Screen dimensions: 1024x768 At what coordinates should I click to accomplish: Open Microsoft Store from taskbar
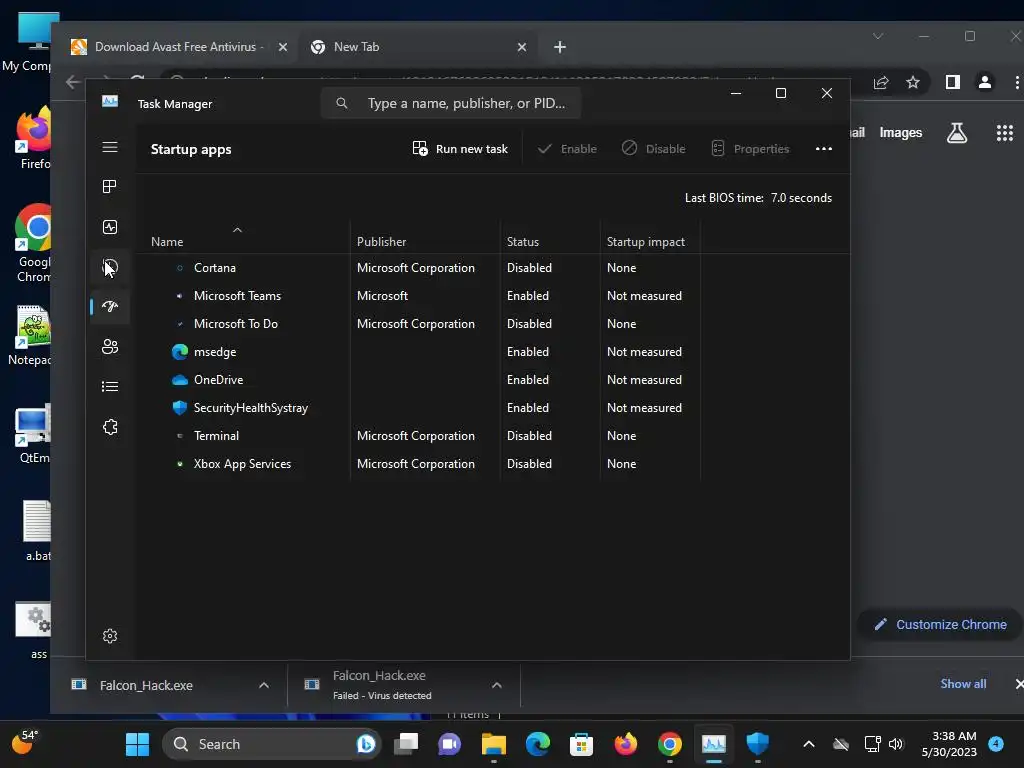click(x=581, y=744)
